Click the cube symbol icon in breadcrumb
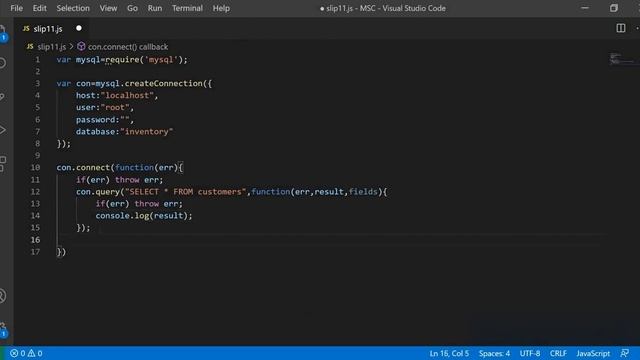 (x=81, y=47)
